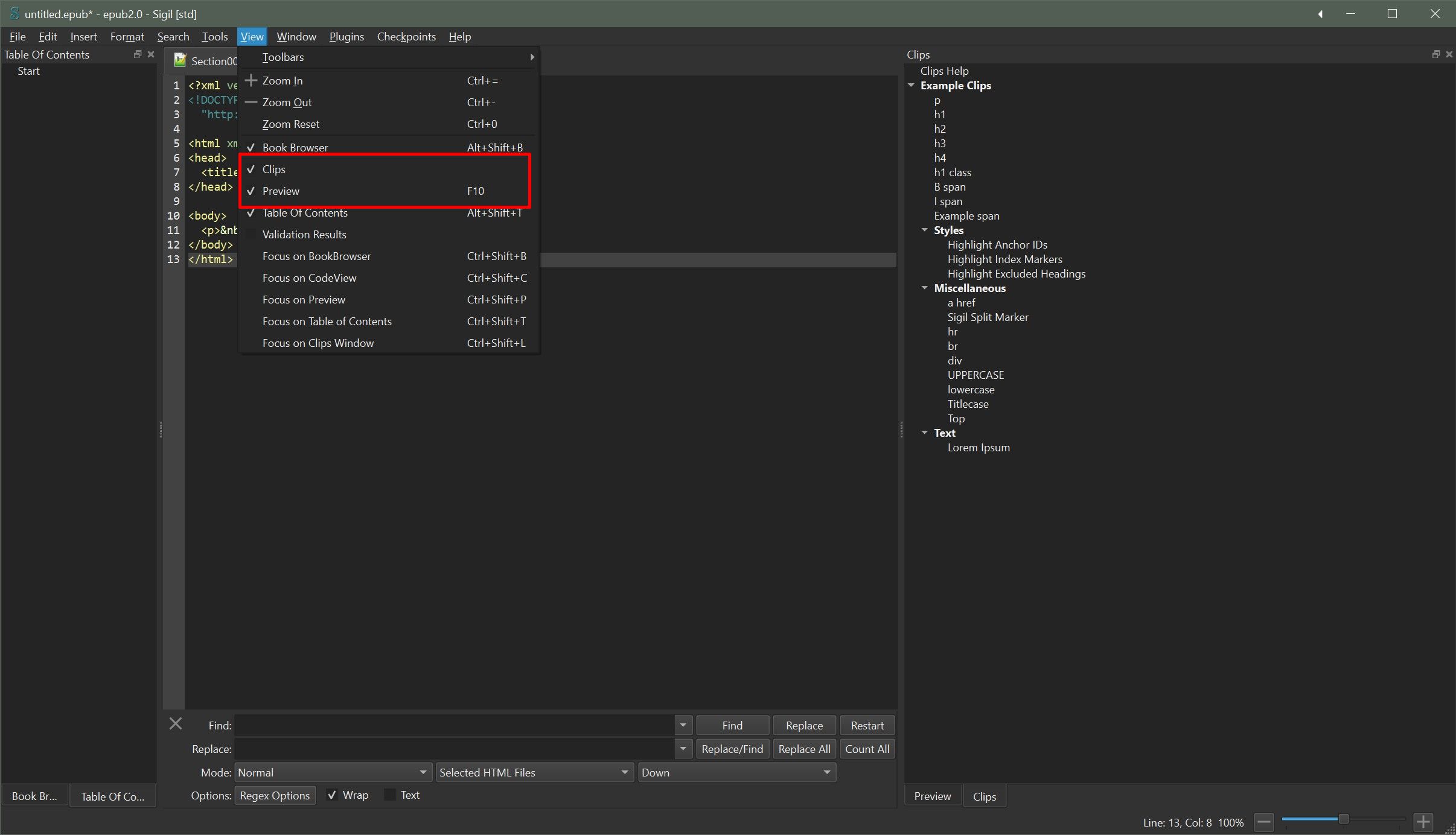This screenshot has height=835, width=1456.
Task: Open the Selected HTML Files dropdown
Action: pos(534,772)
